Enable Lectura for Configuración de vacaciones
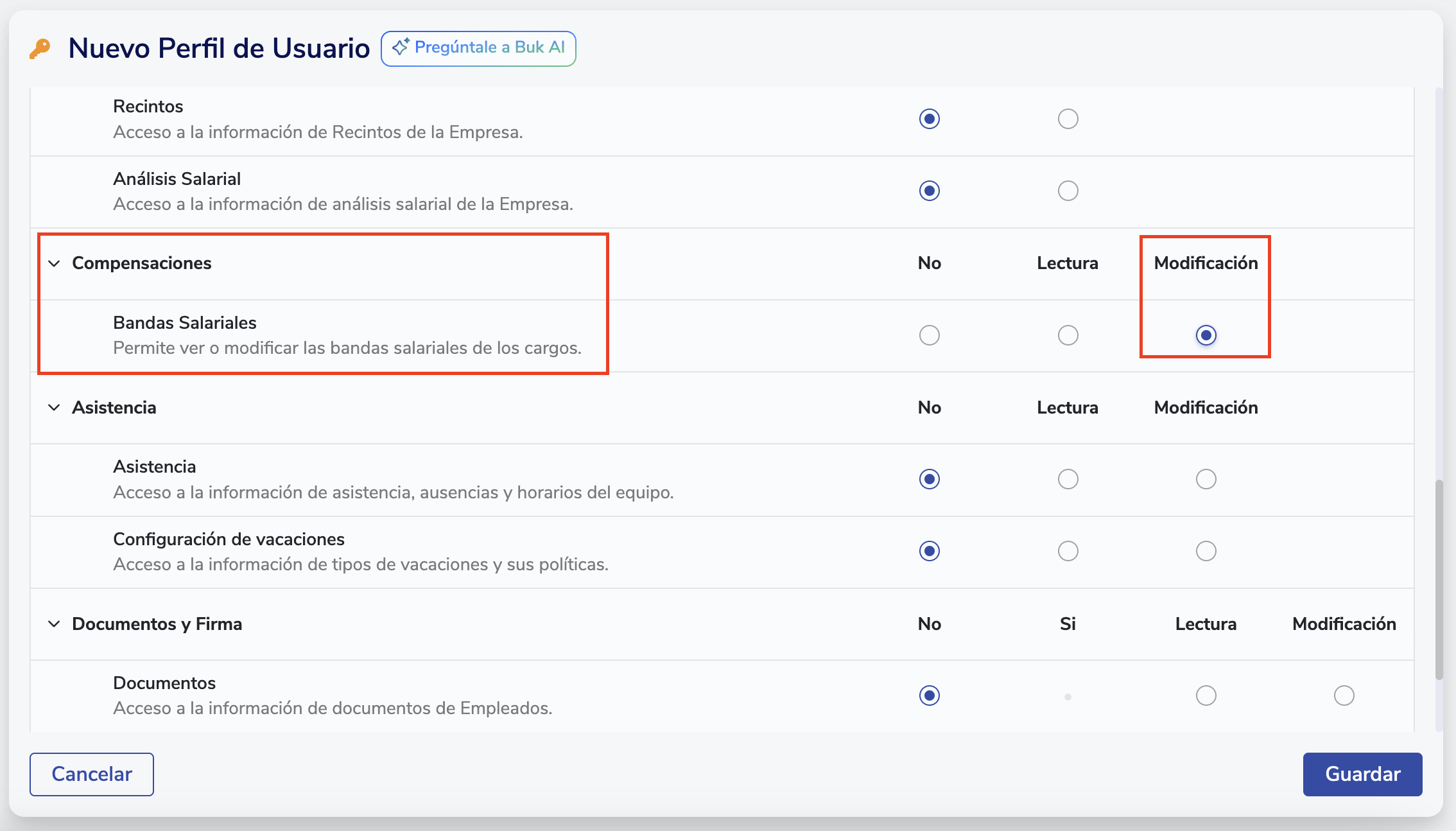 1068,551
